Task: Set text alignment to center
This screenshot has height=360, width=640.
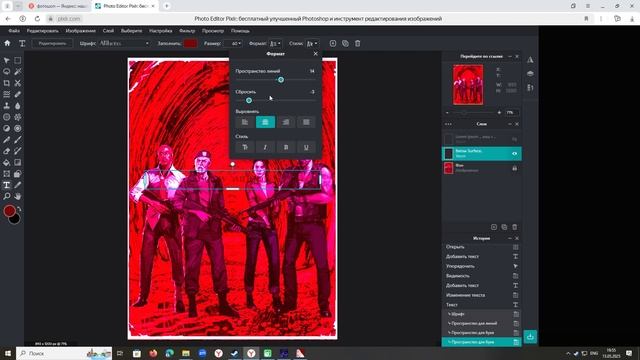Action: 265,122
